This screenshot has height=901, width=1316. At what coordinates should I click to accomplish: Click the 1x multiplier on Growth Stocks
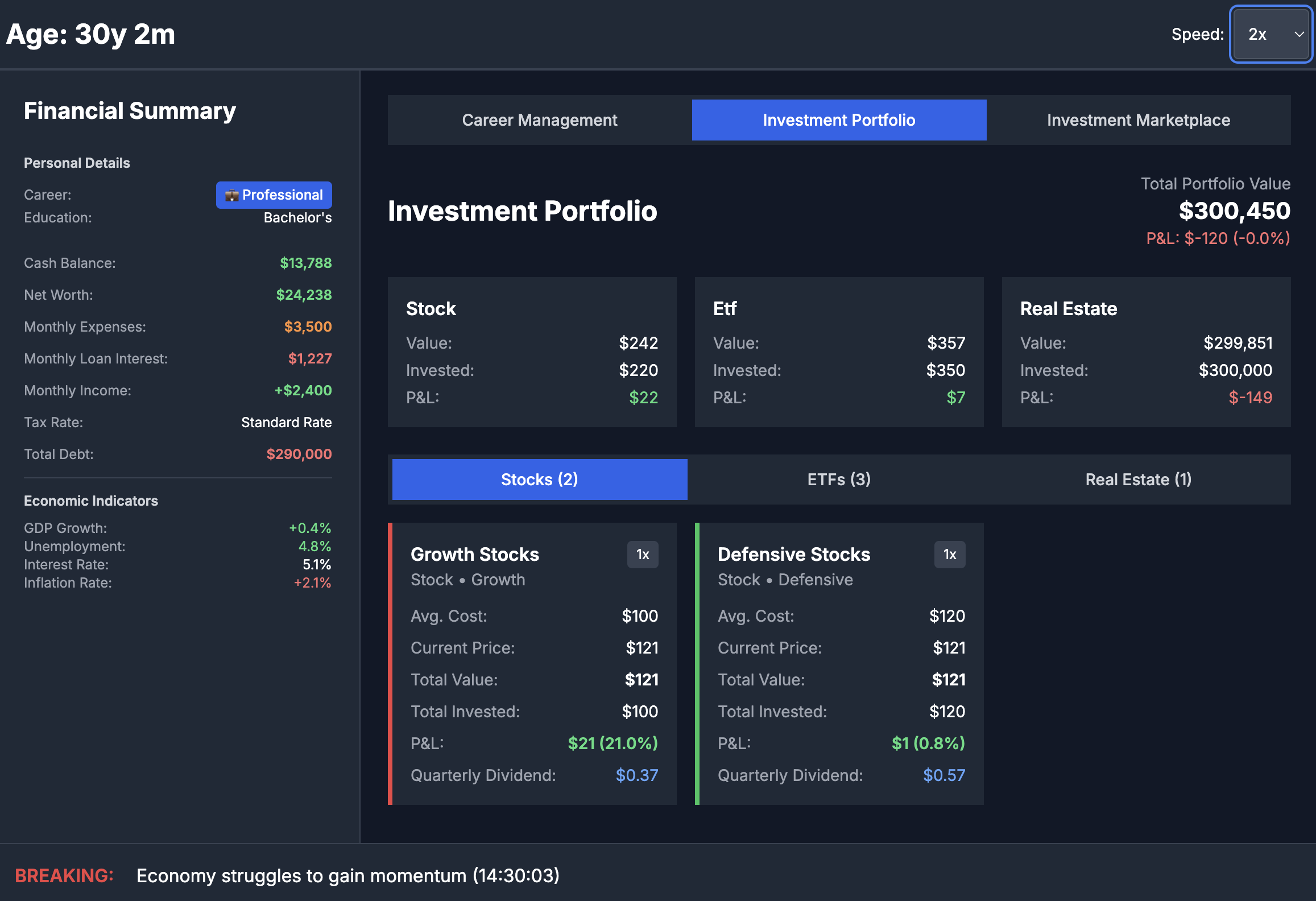(643, 554)
